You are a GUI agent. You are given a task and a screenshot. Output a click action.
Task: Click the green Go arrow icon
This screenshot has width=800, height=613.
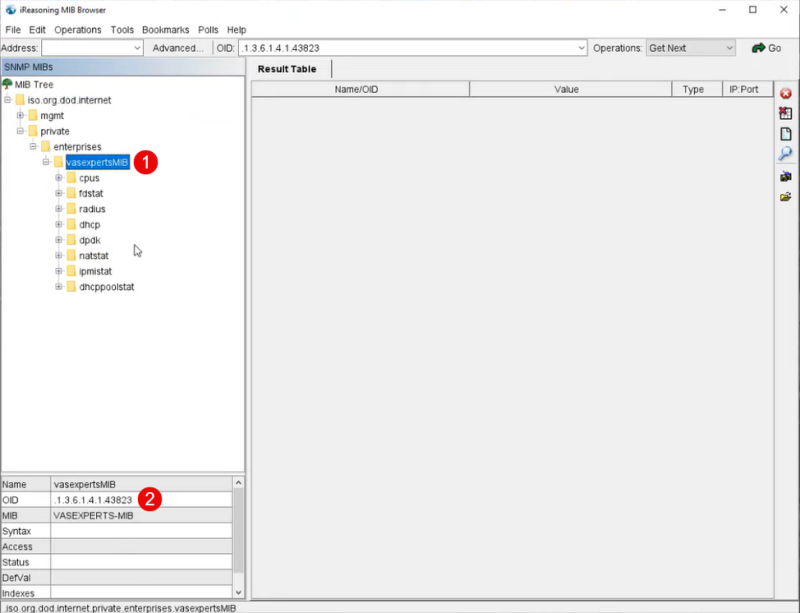(x=758, y=48)
